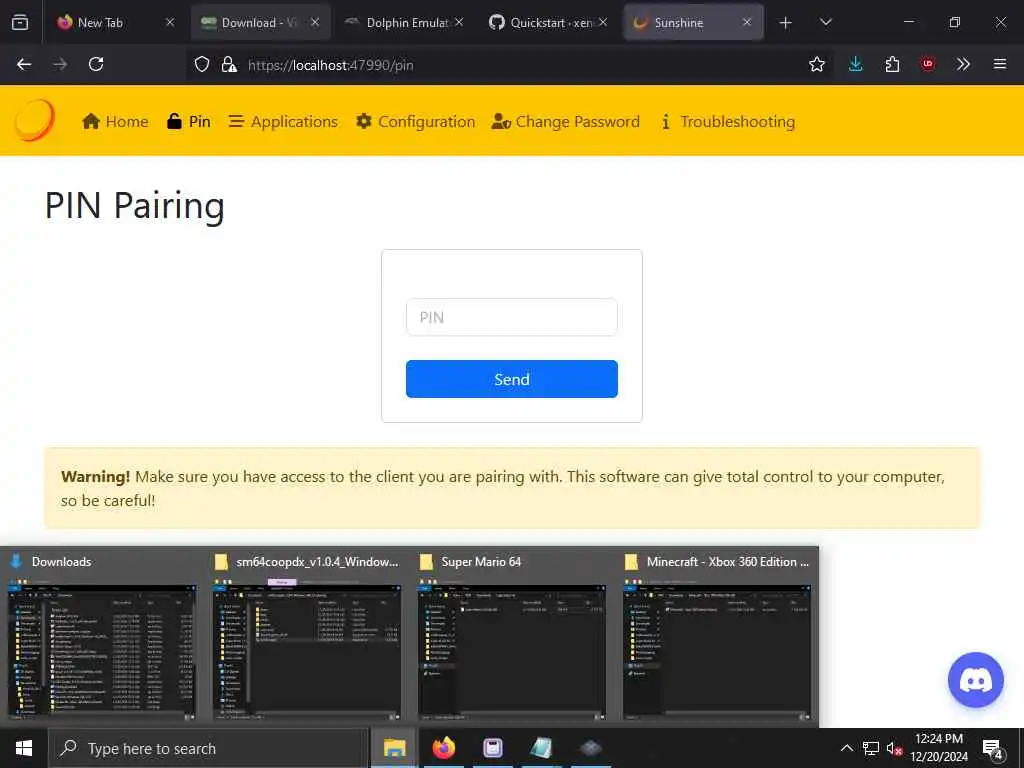The height and width of the screenshot is (768, 1024).
Task: Open a new browser tab
Action: [786, 23]
